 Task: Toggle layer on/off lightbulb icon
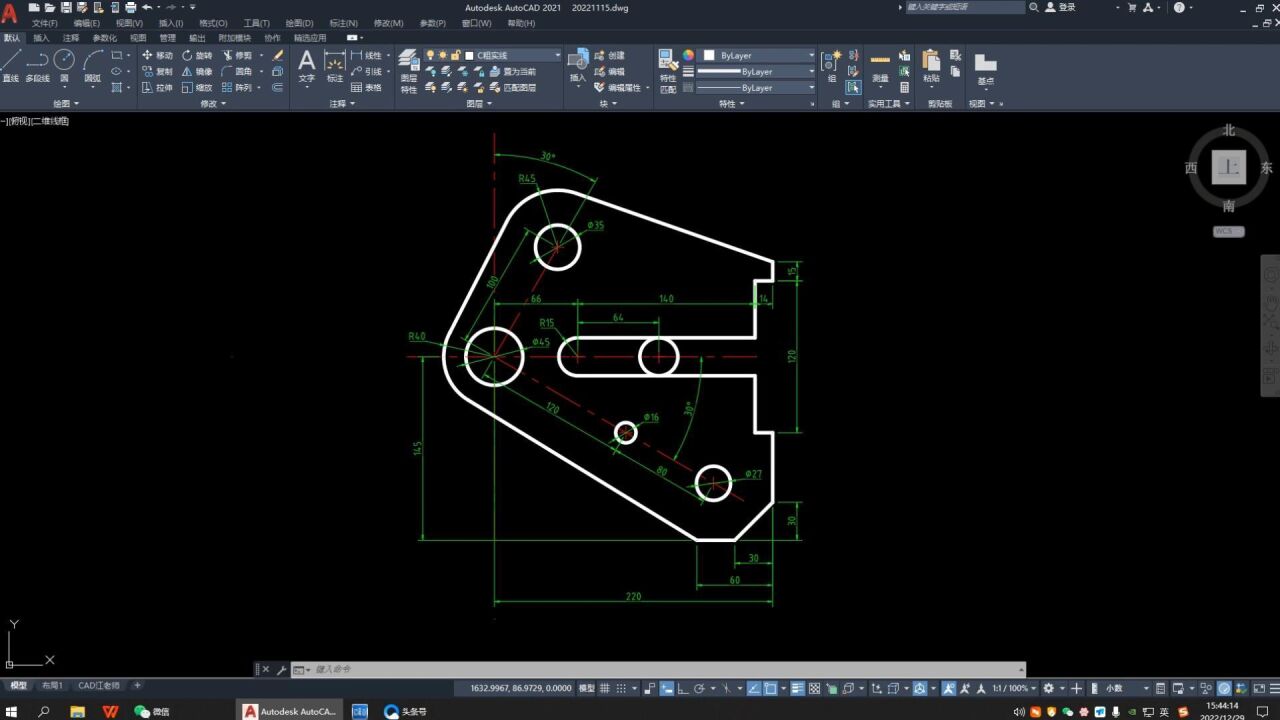[x=430, y=55]
